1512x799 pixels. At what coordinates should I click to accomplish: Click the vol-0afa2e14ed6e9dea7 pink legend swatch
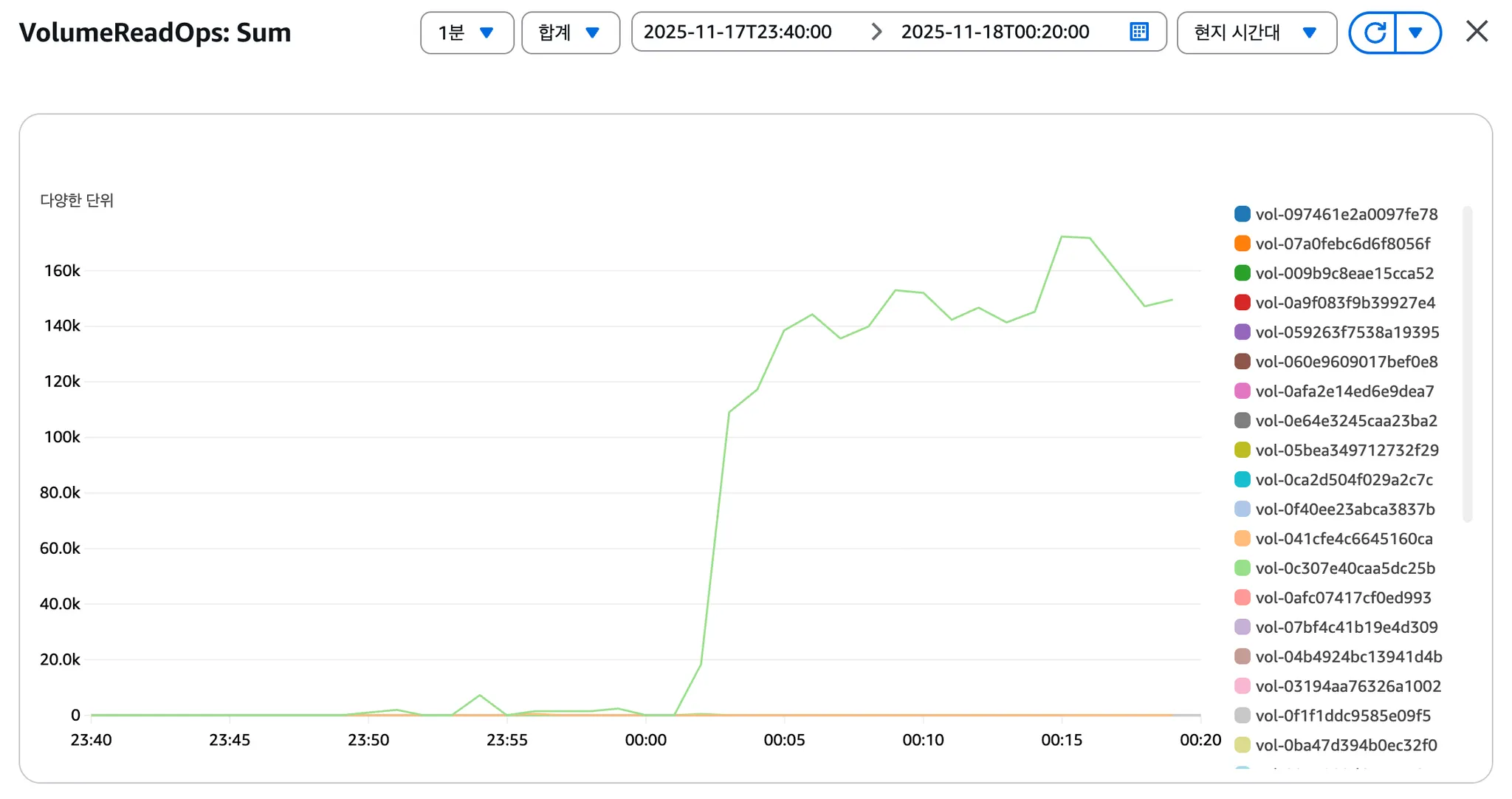[1243, 391]
